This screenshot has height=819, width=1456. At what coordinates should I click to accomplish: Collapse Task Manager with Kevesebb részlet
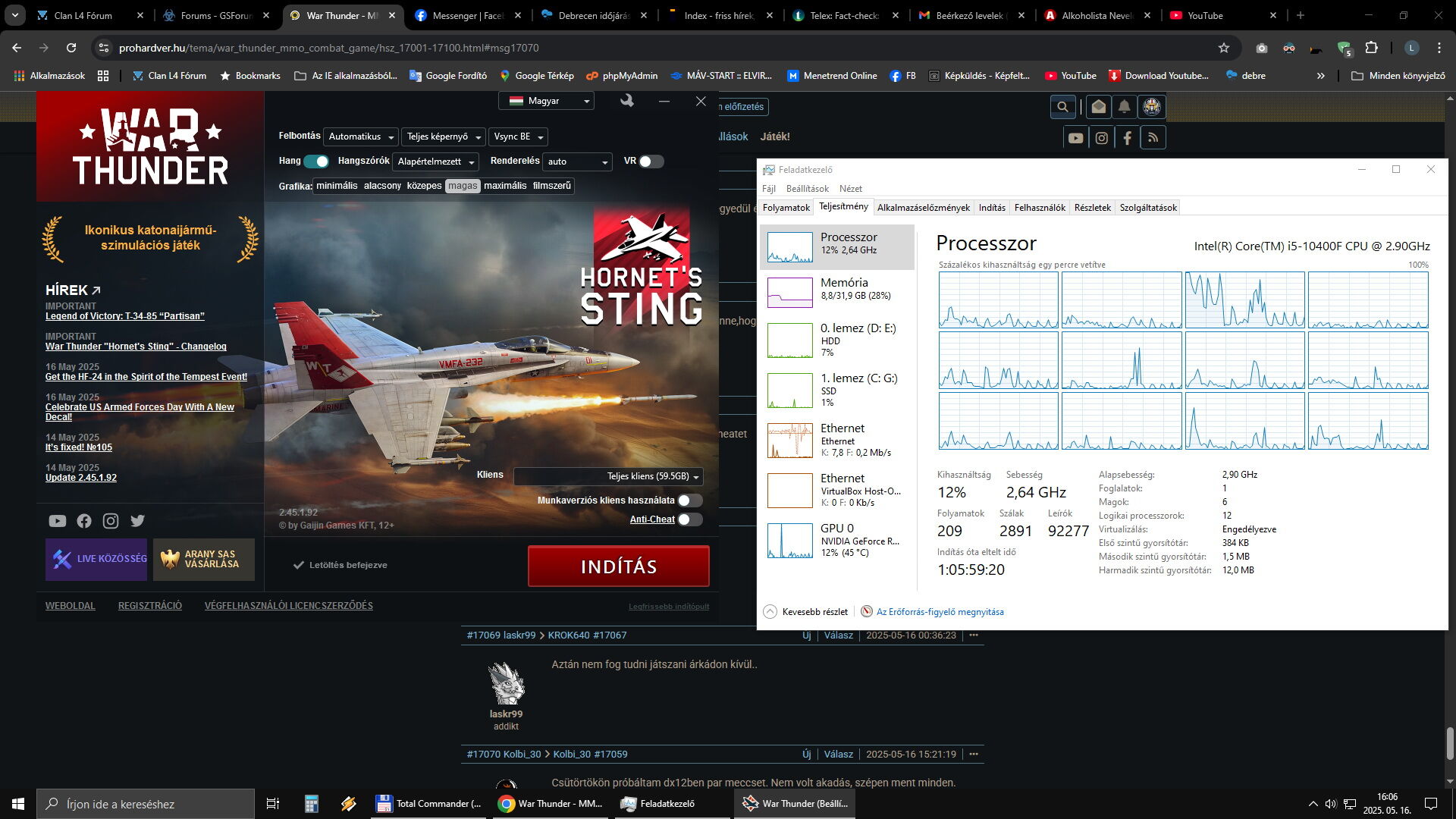(x=805, y=611)
